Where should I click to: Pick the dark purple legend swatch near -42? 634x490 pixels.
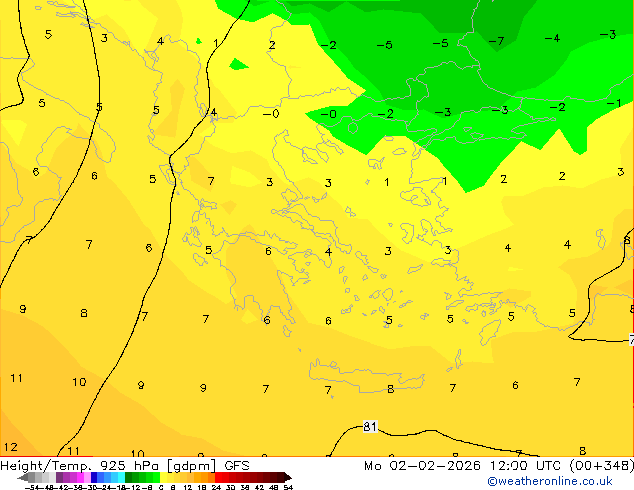coord(59,477)
